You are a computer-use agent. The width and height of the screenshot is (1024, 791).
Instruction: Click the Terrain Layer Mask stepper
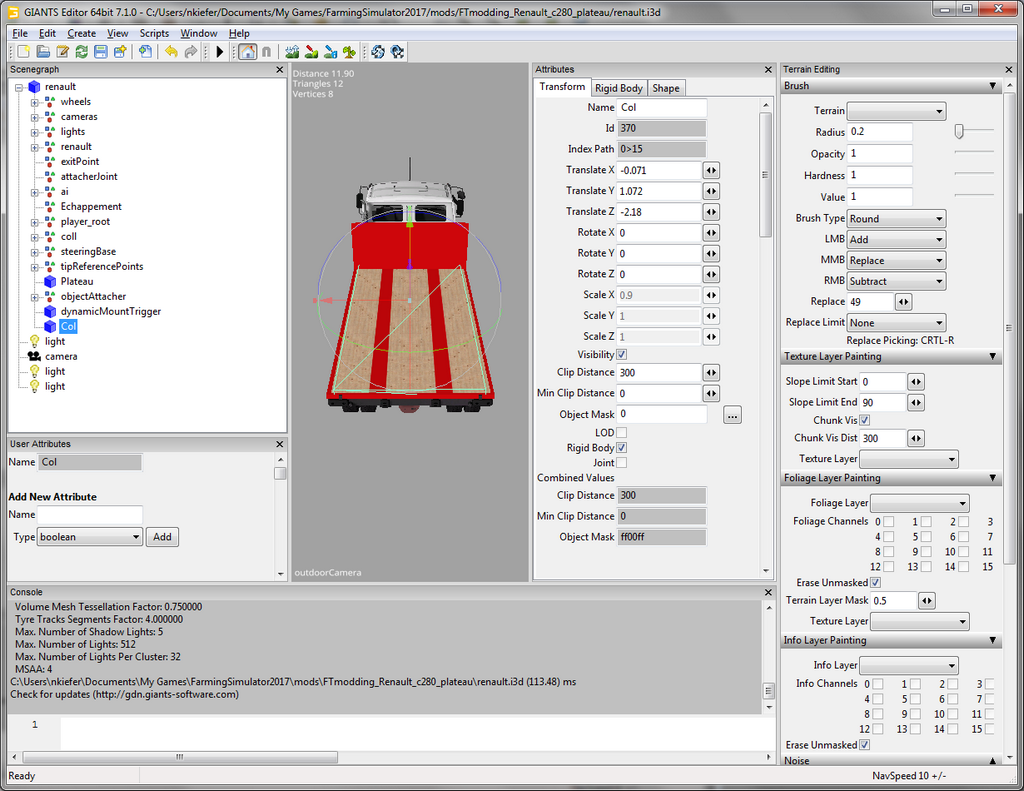click(927, 600)
